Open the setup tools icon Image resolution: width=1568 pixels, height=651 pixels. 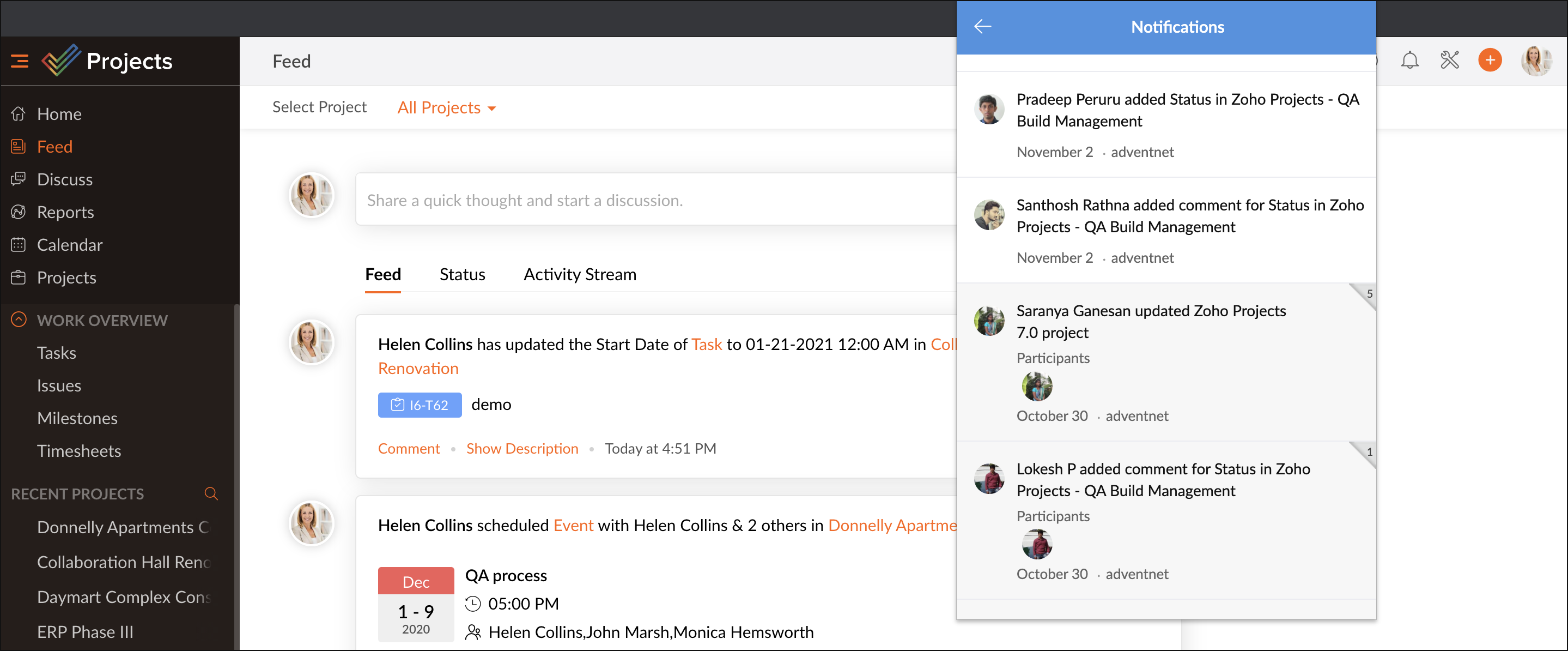click(1449, 61)
